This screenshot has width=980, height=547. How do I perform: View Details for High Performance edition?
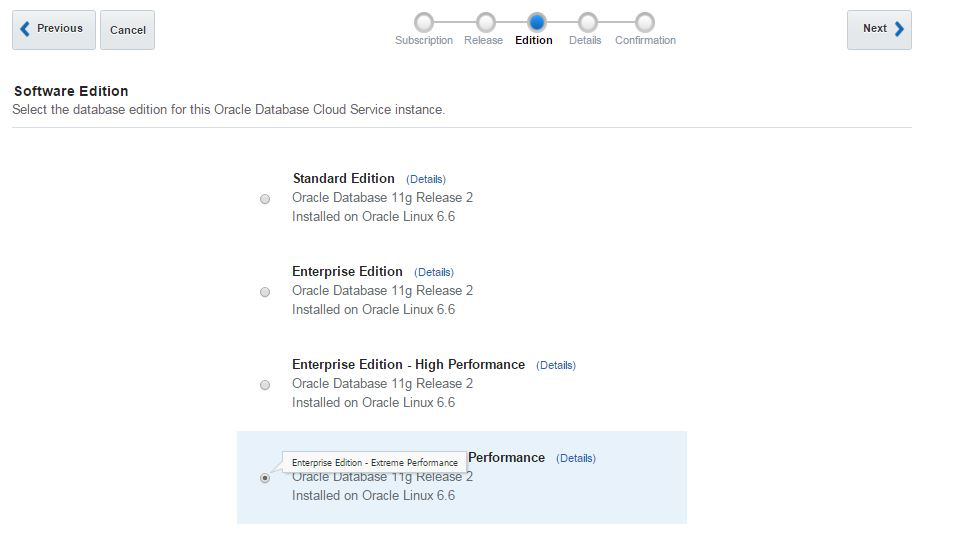tap(556, 365)
